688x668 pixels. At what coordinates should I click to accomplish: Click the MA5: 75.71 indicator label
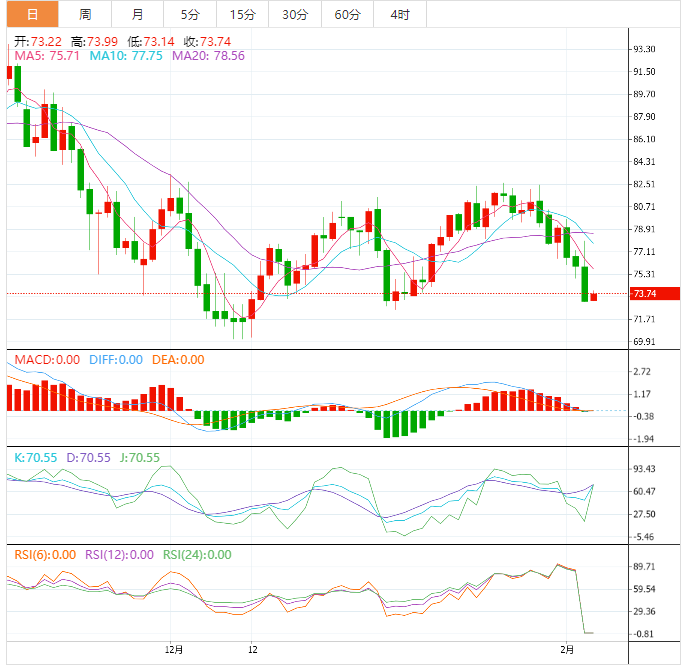point(47,56)
